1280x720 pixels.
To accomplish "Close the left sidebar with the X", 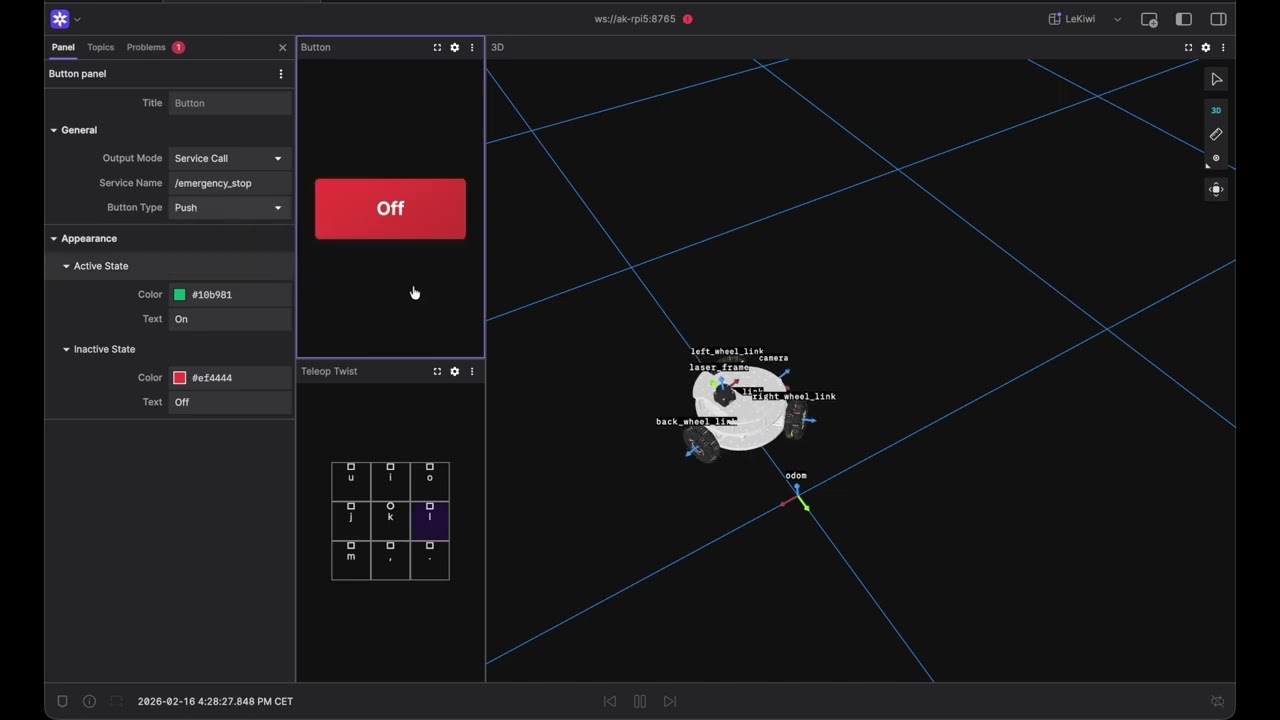I will (x=282, y=47).
